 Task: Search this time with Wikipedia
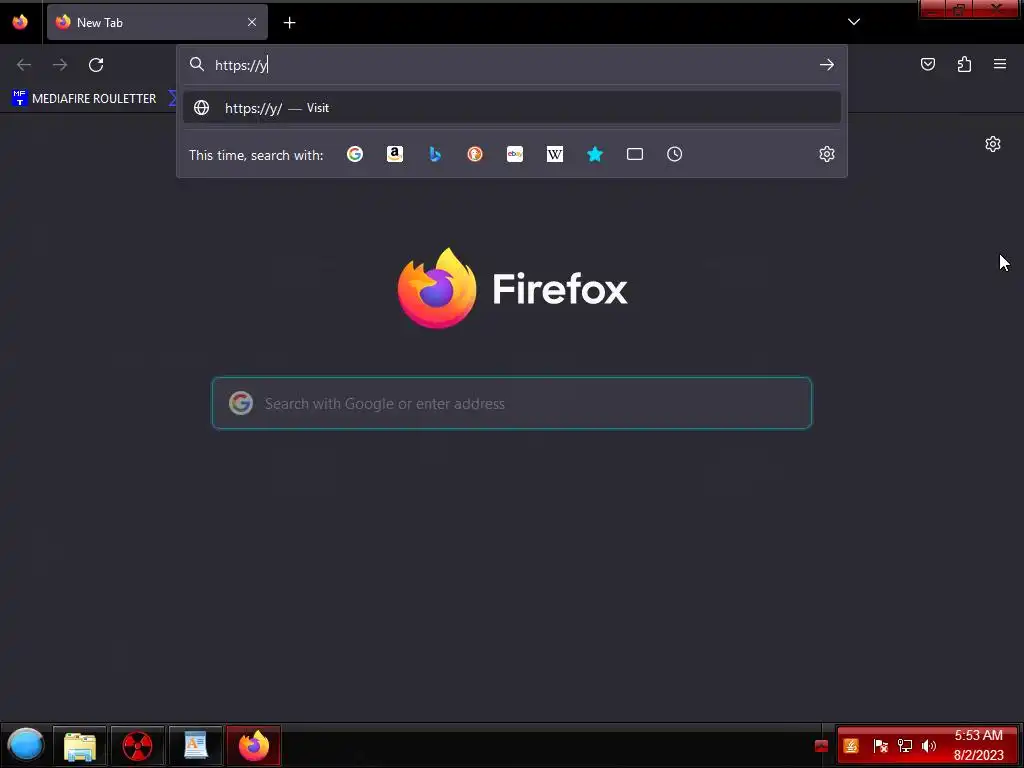click(x=554, y=154)
